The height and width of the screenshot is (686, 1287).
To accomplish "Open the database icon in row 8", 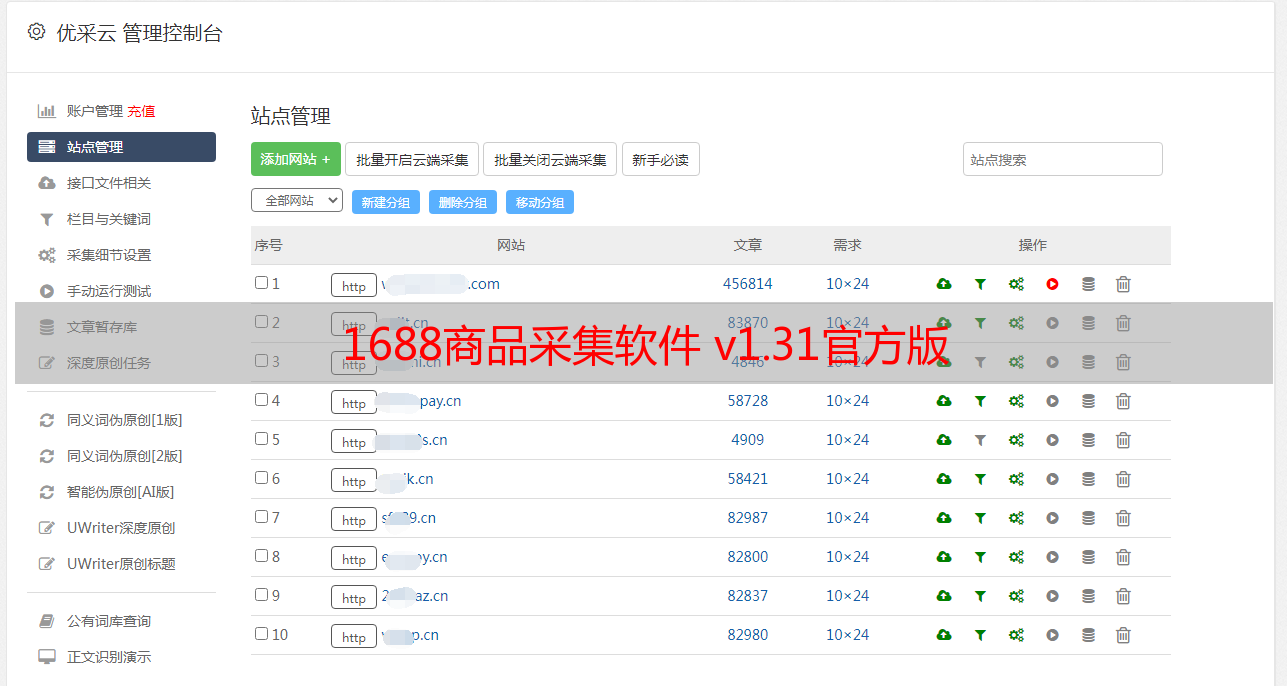I will (x=1088, y=557).
